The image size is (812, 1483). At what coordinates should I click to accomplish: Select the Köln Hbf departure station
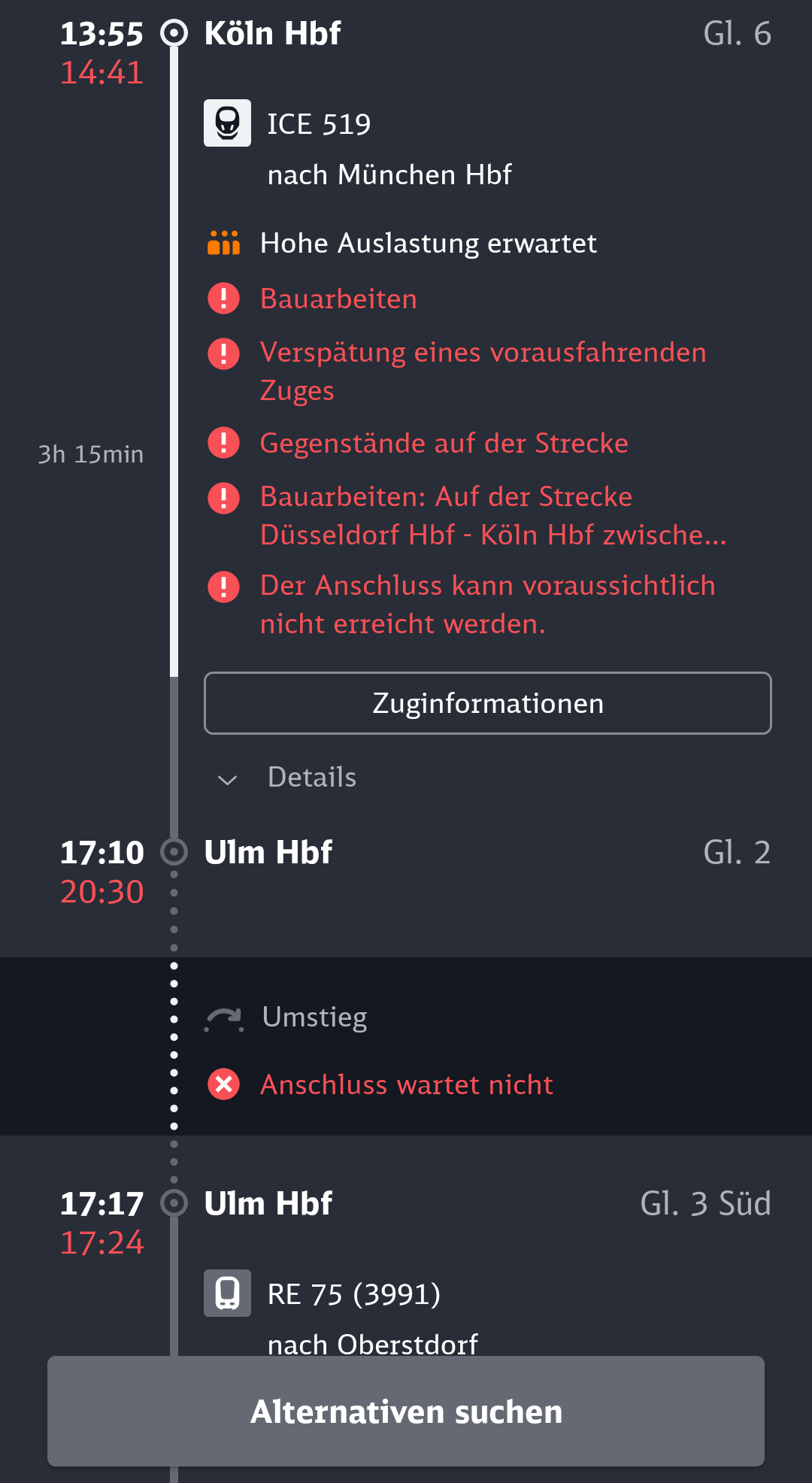click(272, 34)
